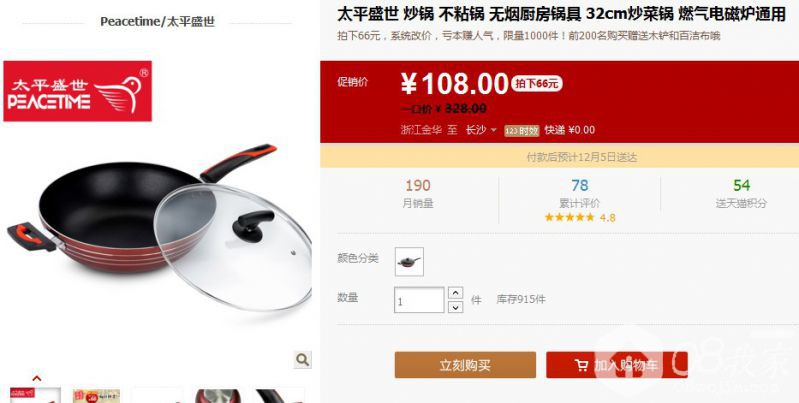
Task: View the 190 月销量 monthly sales
Action: pos(418,194)
